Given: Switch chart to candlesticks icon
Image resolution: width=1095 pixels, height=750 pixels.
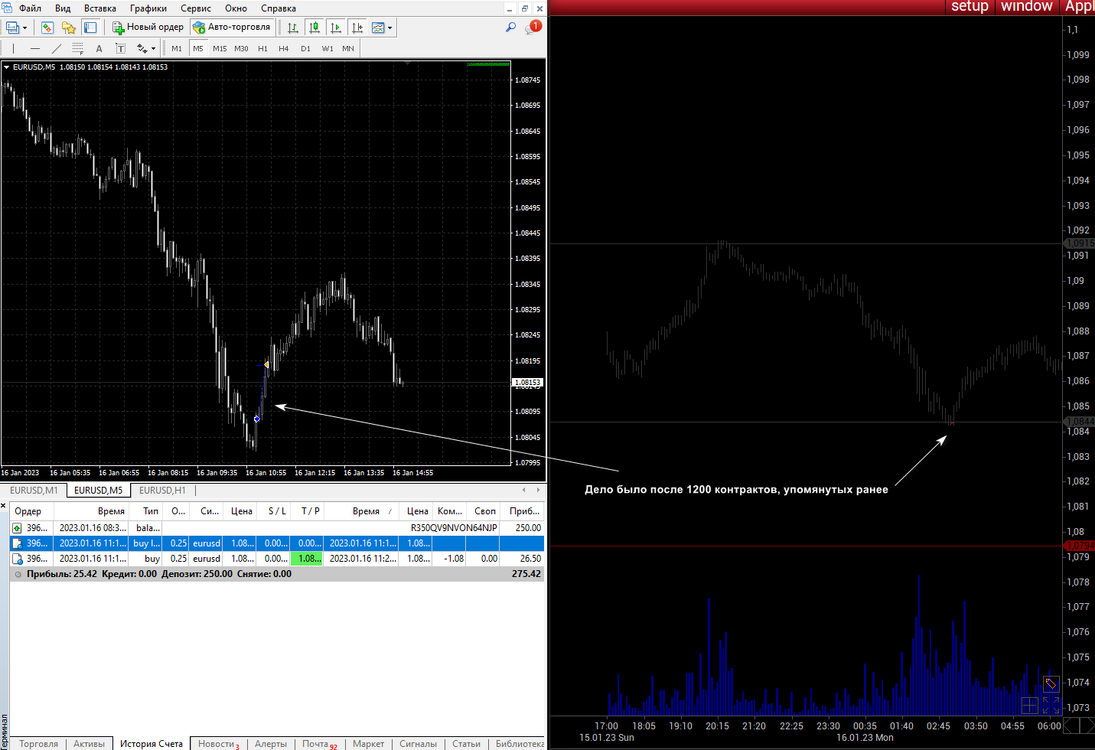Looking at the screenshot, I should point(314,28).
